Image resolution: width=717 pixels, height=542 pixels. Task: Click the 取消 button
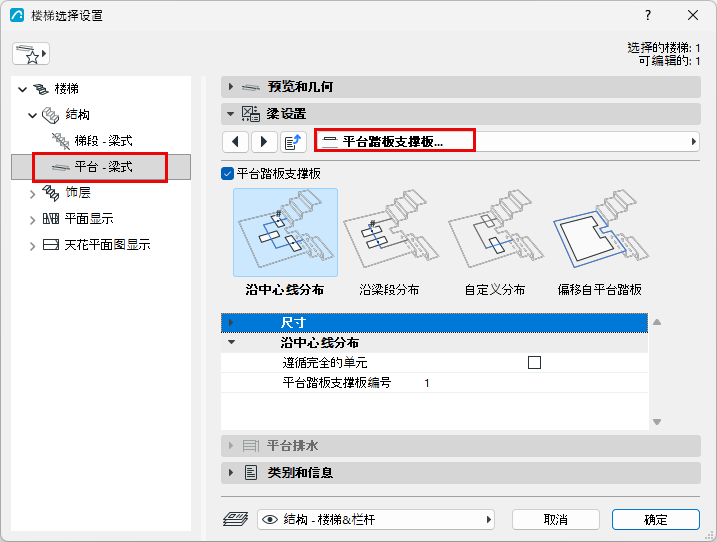[x=556, y=520]
